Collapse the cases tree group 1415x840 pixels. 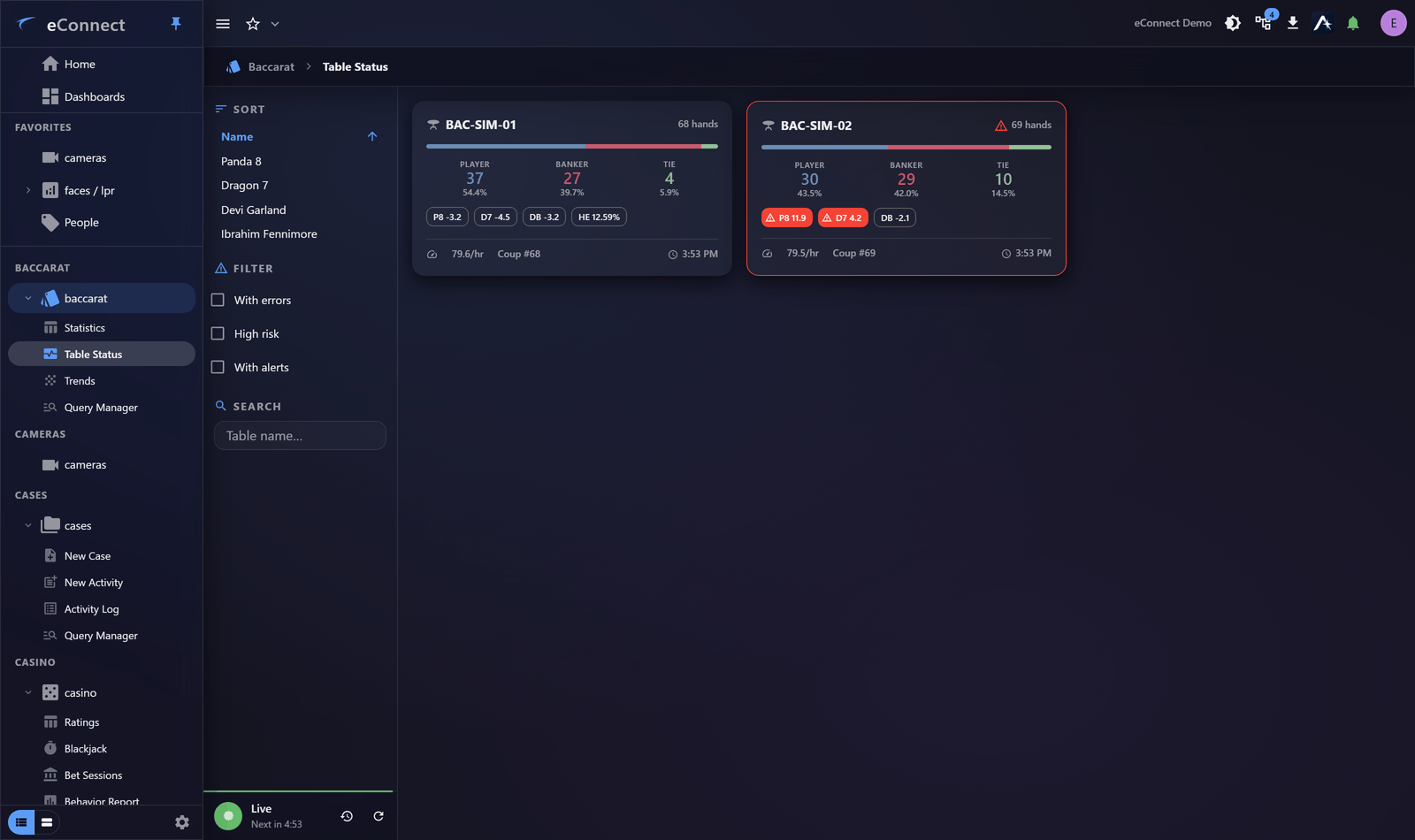pyautogui.click(x=28, y=525)
